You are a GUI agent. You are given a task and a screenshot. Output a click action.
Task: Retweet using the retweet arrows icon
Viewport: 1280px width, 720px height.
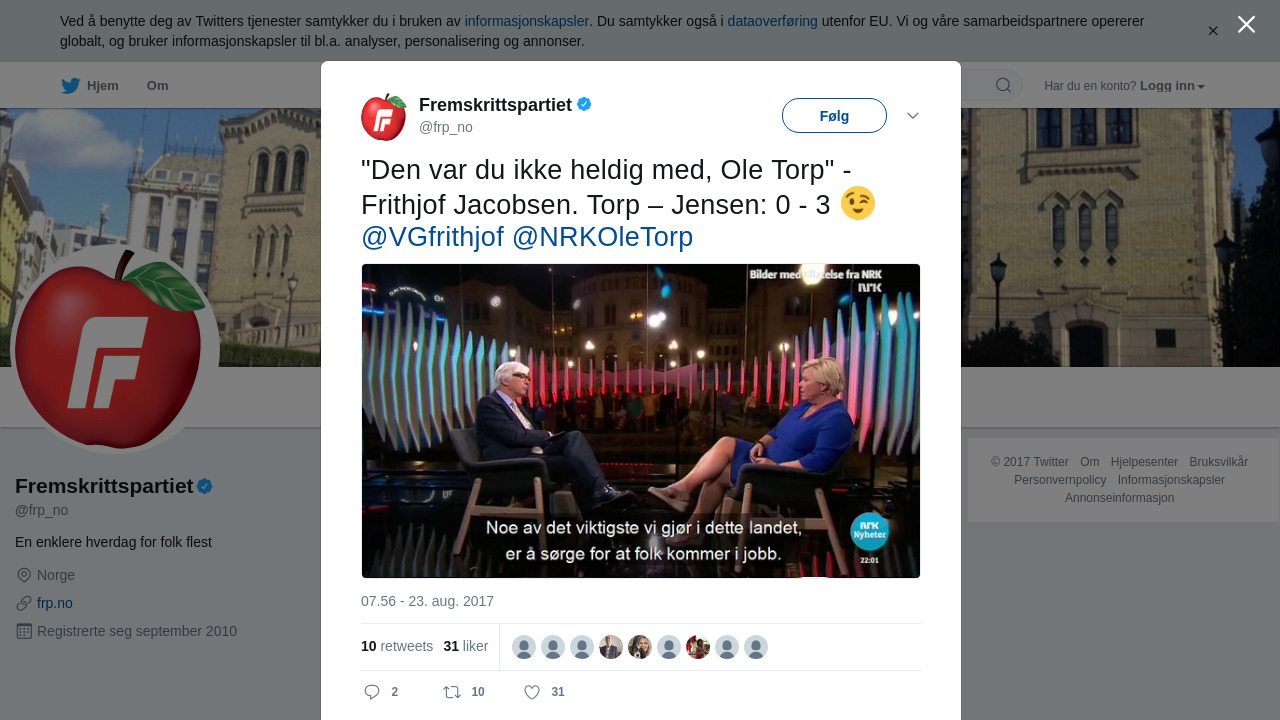[x=452, y=692]
